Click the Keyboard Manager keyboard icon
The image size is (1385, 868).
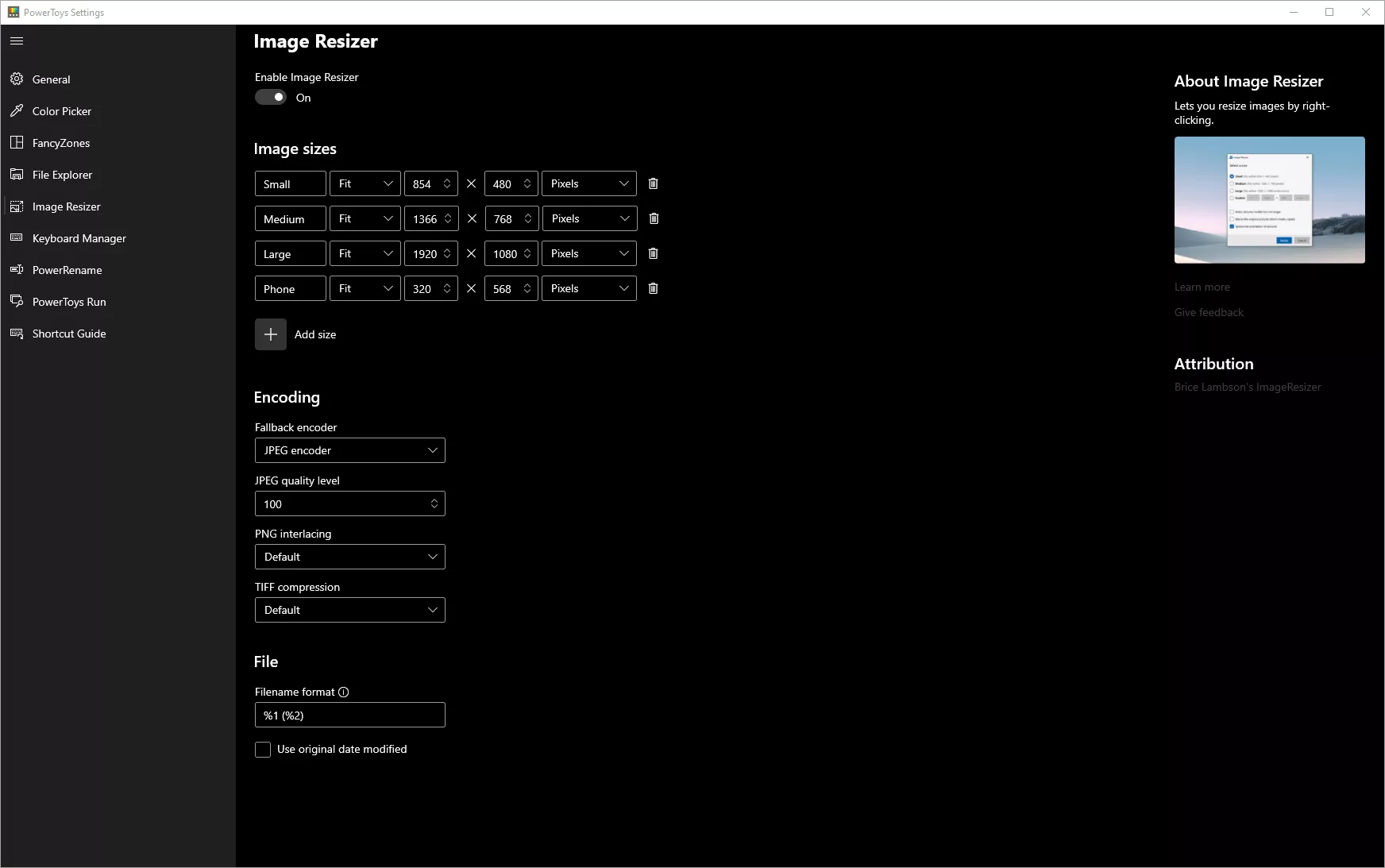click(17, 237)
